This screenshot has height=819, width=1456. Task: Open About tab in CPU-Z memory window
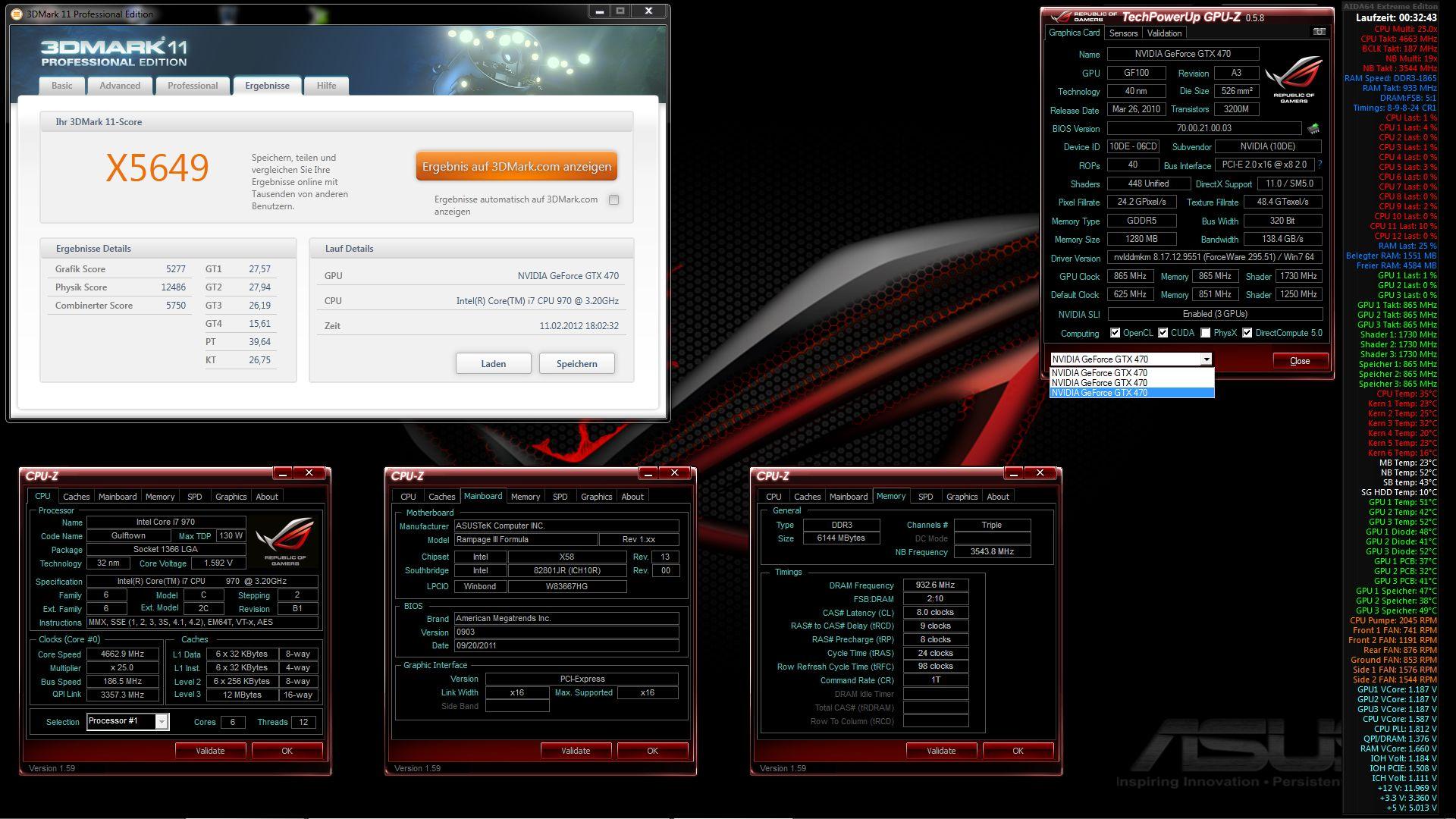click(998, 497)
